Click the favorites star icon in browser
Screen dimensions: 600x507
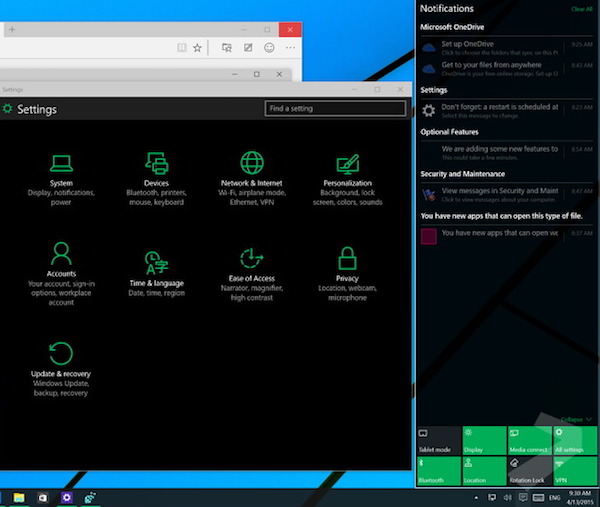(x=197, y=47)
